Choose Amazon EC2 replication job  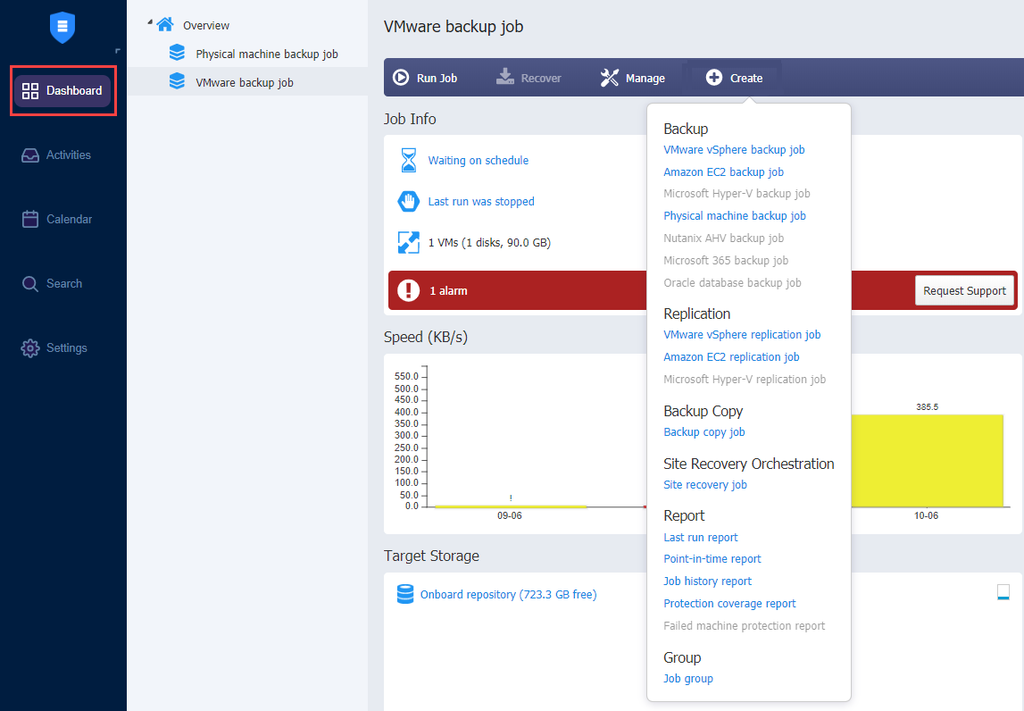[x=731, y=357]
